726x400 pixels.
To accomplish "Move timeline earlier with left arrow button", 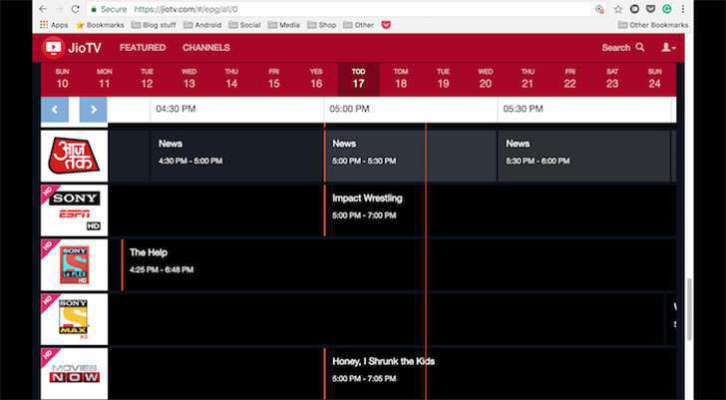I will pos(55,110).
